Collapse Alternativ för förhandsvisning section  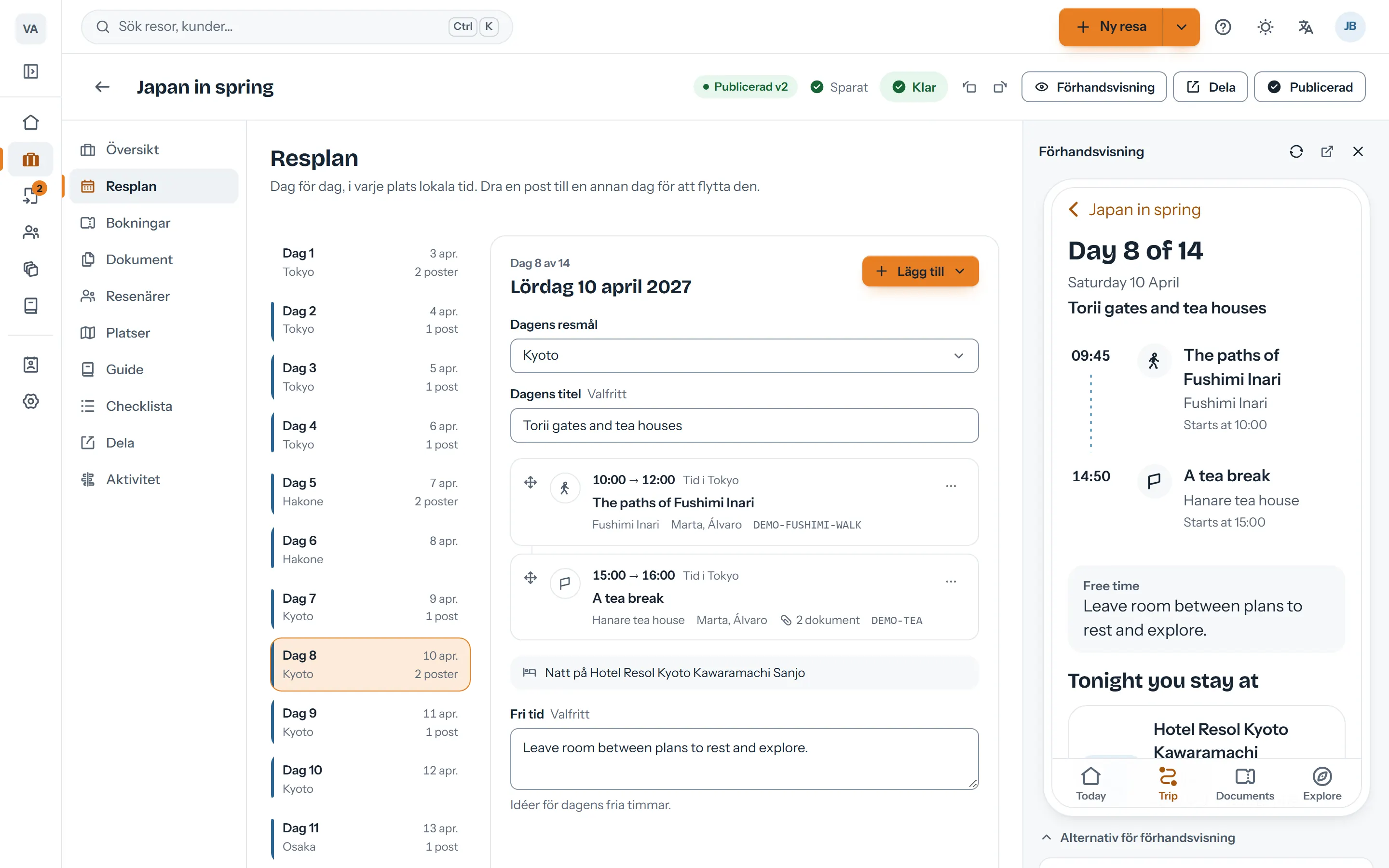coord(1138,838)
